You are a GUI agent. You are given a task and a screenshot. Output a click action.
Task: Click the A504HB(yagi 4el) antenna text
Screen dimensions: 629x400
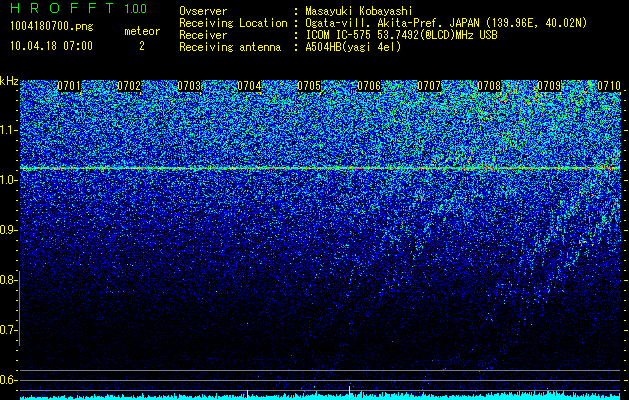coord(353,47)
